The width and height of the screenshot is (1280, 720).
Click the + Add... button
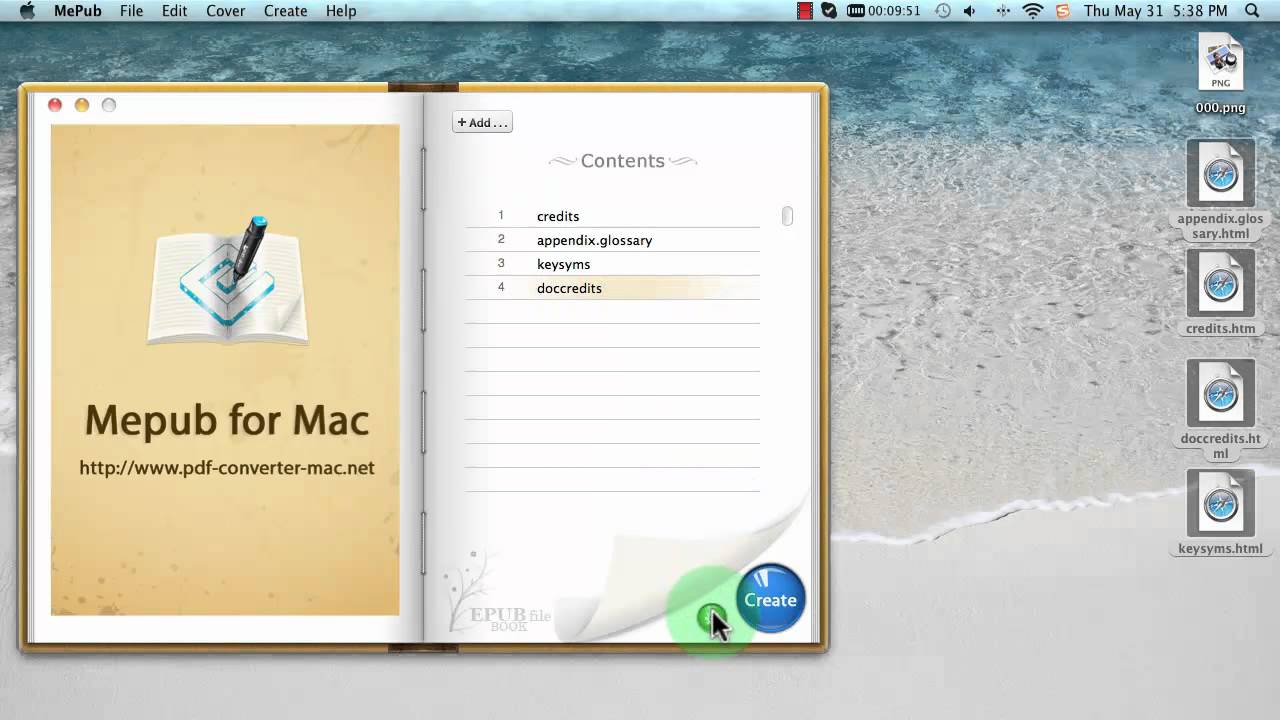[482, 122]
